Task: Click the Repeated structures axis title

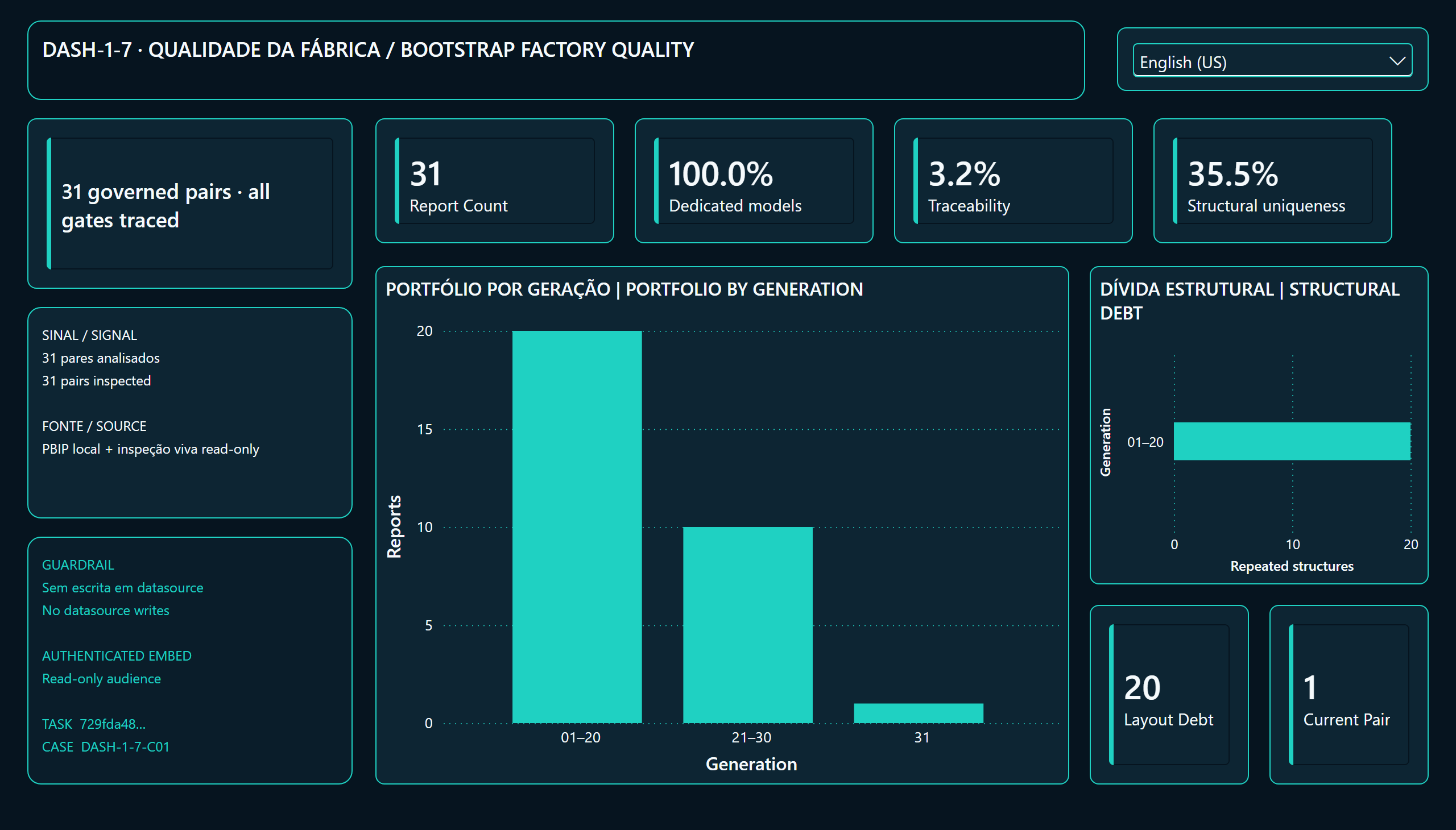Action: click(x=1292, y=566)
